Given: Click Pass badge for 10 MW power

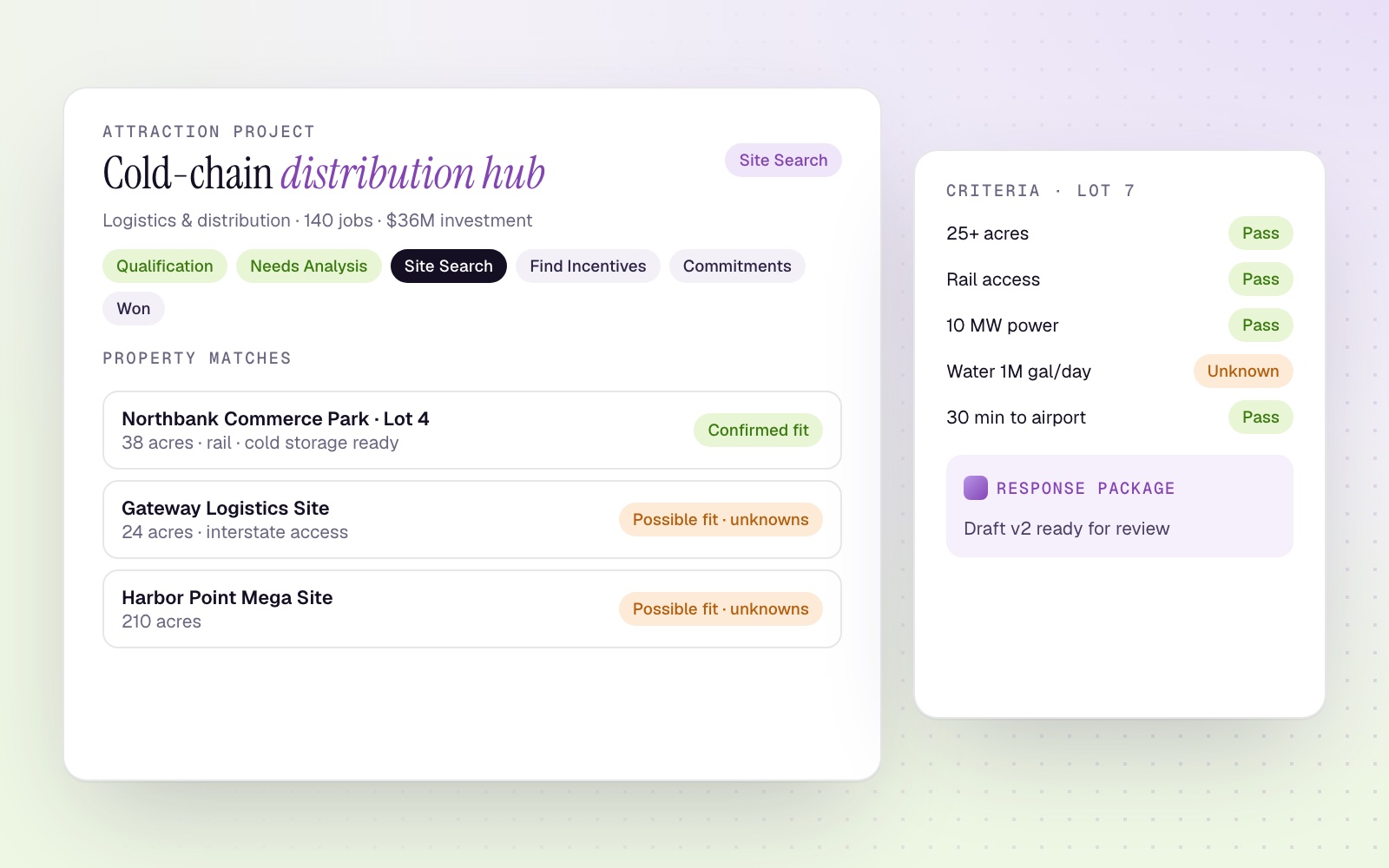Looking at the screenshot, I should pyautogui.click(x=1261, y=325).
